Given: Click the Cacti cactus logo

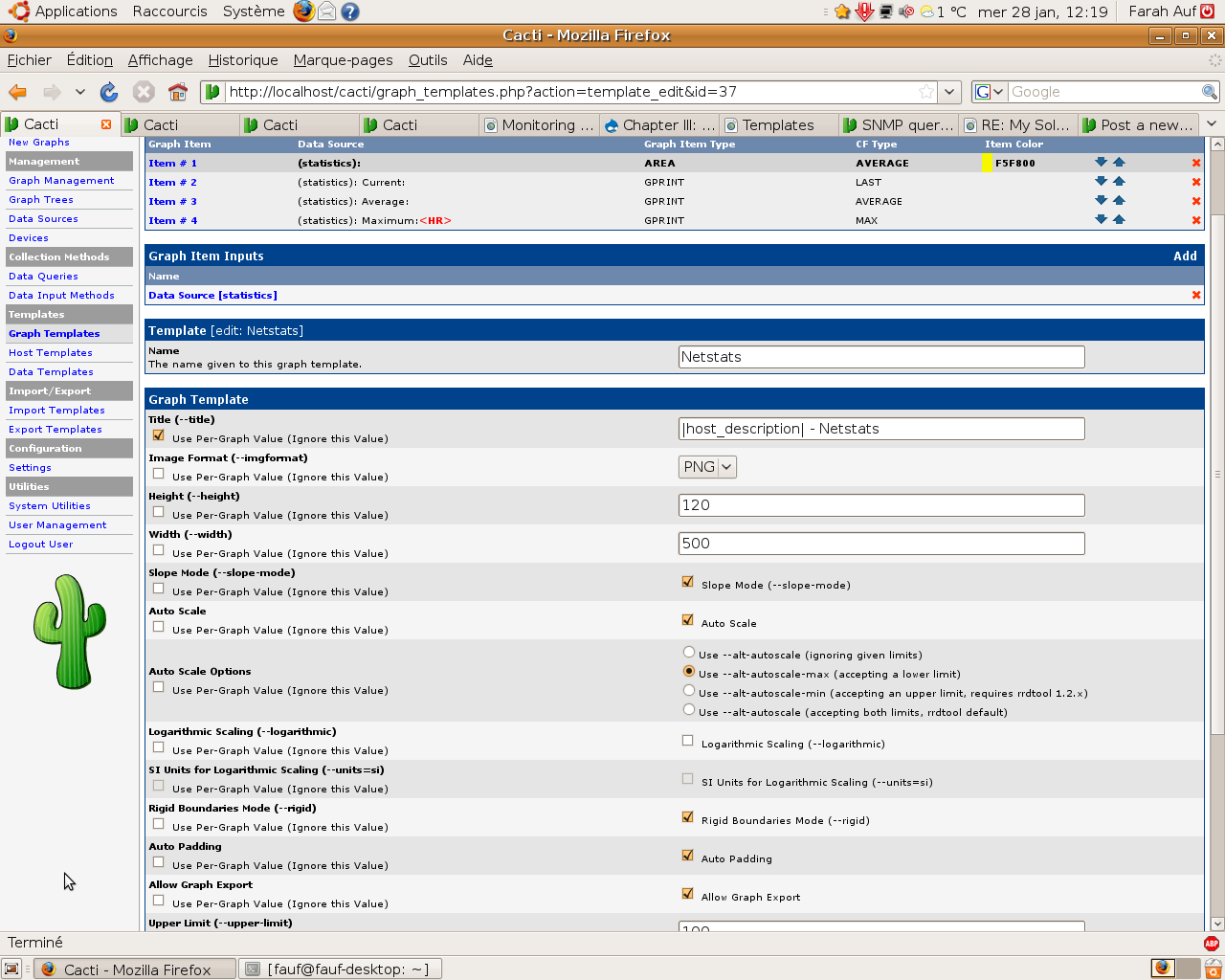Looking at the screenshot, I should [69, 632].
